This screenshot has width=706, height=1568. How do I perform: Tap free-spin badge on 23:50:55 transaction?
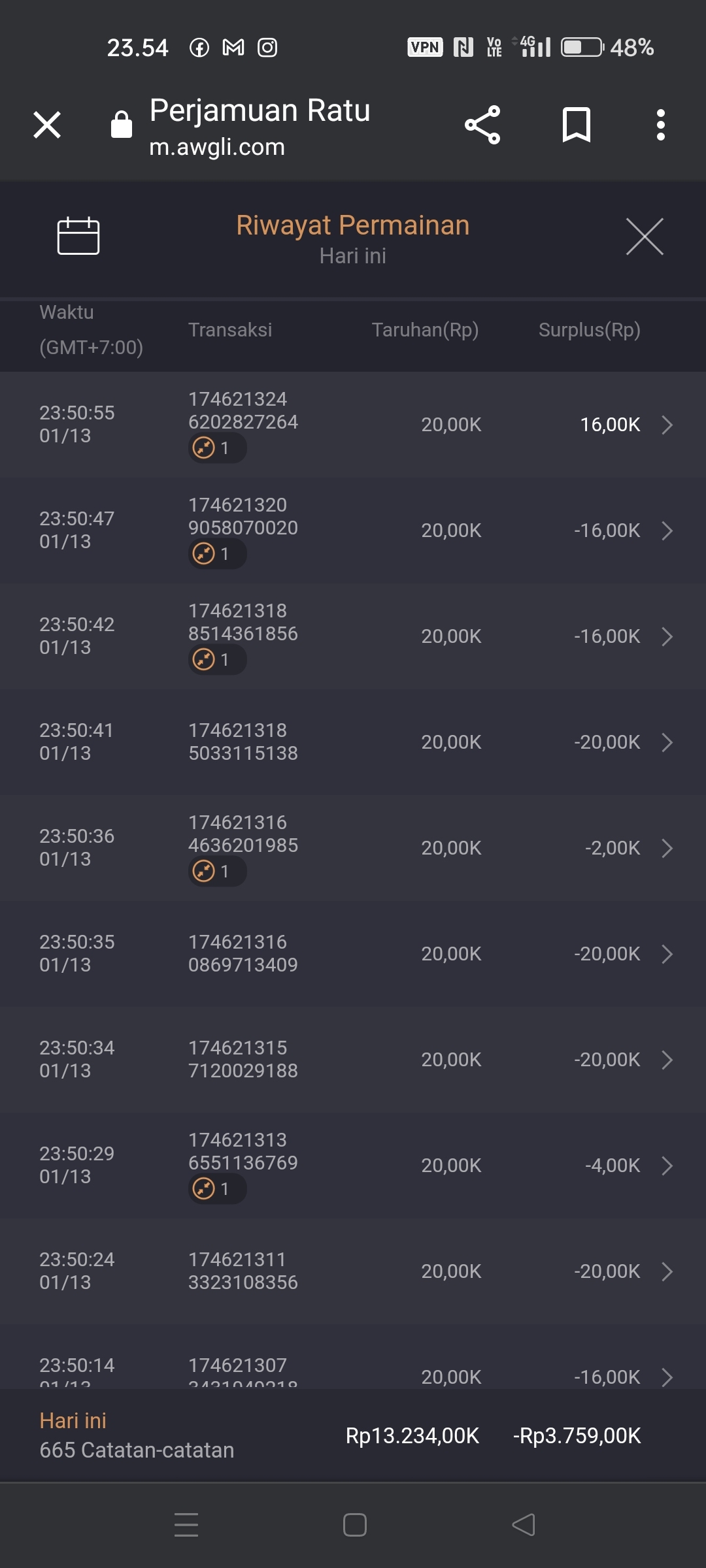[x=216, y=448]
